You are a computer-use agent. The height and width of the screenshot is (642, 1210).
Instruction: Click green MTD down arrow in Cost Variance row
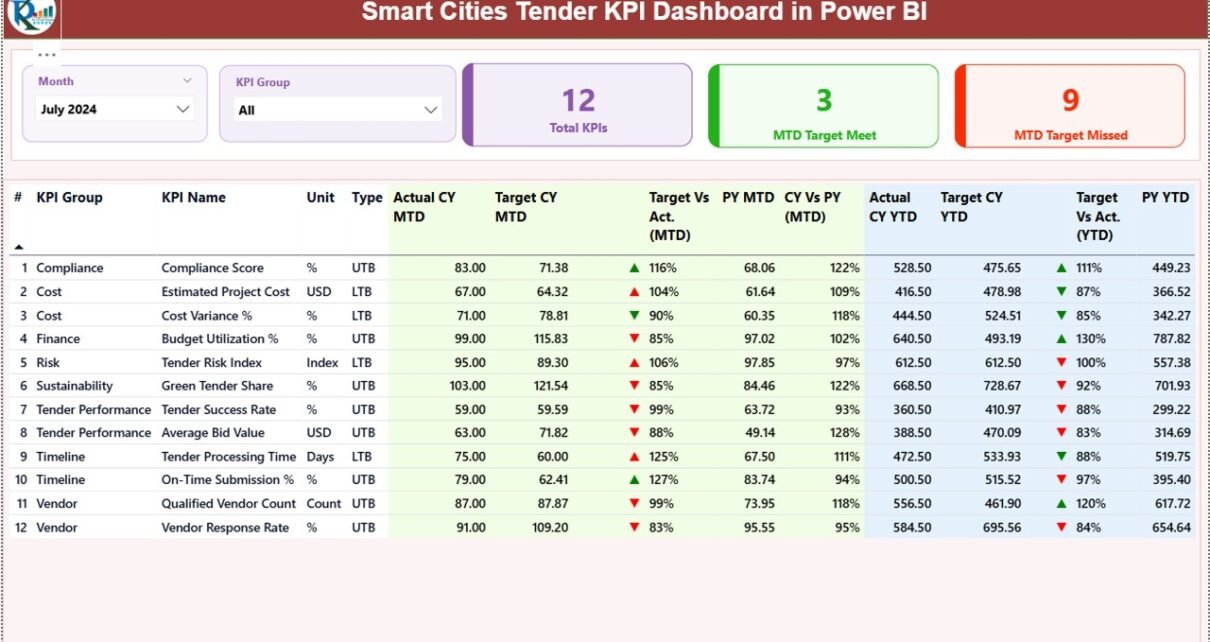pos(634,316)
